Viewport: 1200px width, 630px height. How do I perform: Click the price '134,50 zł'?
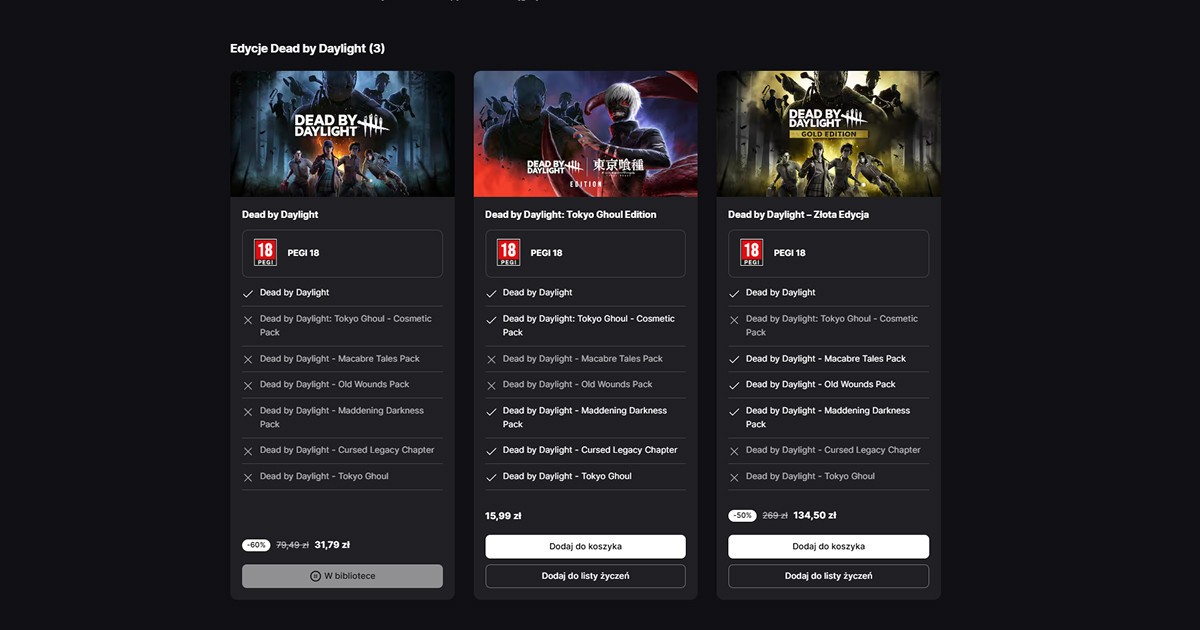[x=815, y=516]
